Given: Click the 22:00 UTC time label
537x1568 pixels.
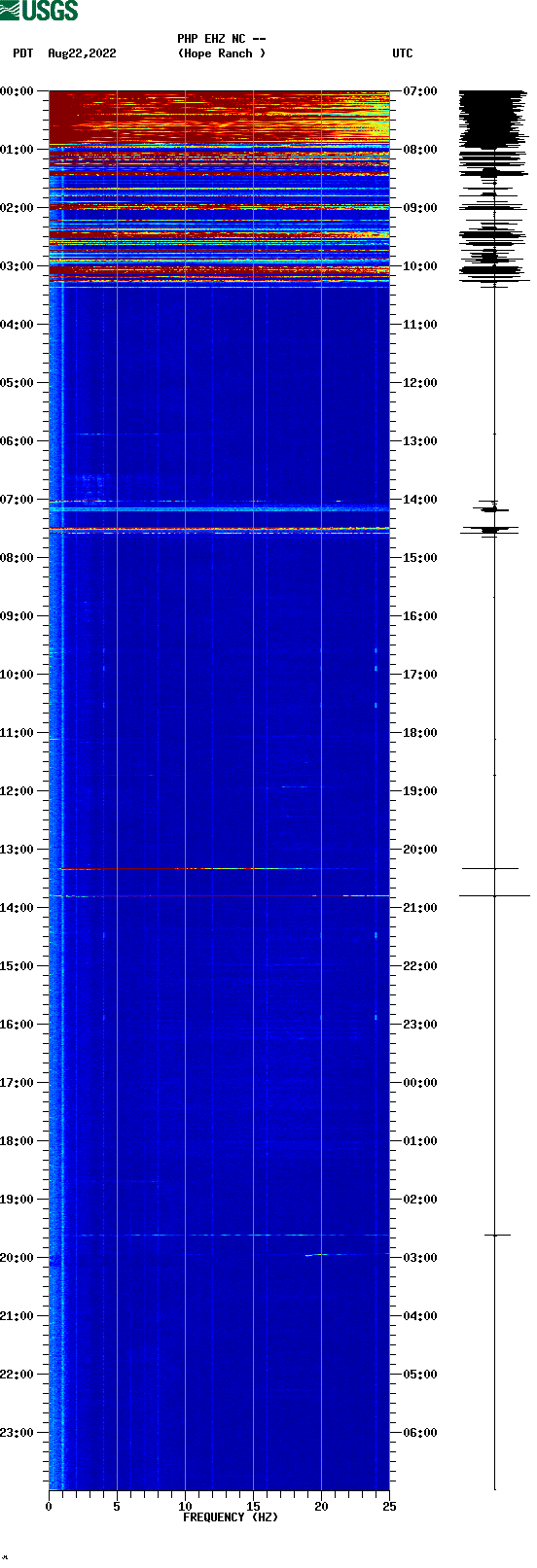Looking at the screenshot, I should click(x=420, y=966).
